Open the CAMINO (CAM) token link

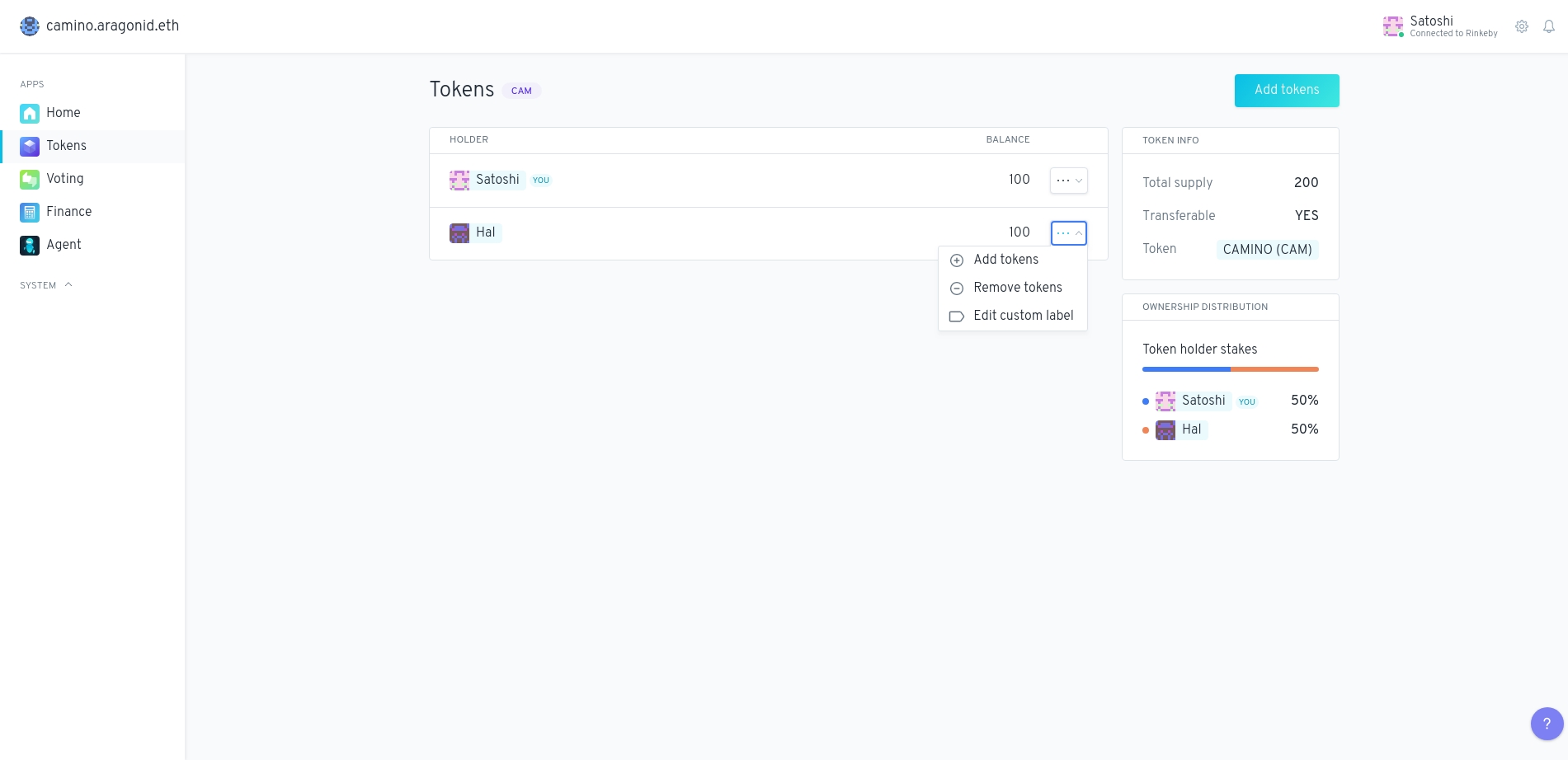pos(1267,250)
